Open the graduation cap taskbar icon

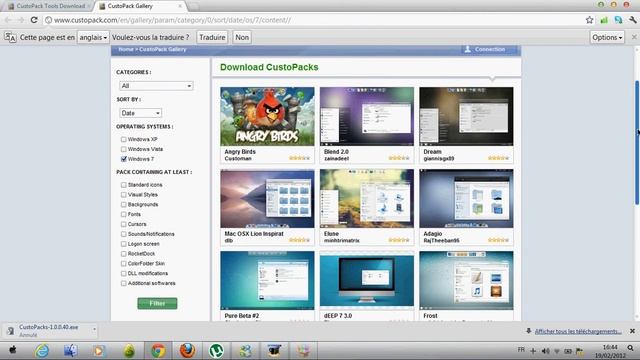pyautogui.click(x=274, y=351)
